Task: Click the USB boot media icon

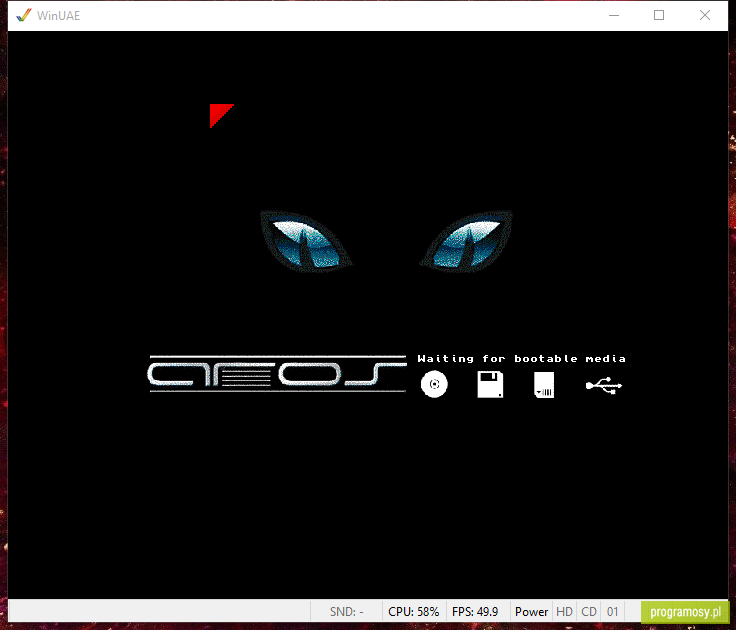Action: (x=604, y=385)
